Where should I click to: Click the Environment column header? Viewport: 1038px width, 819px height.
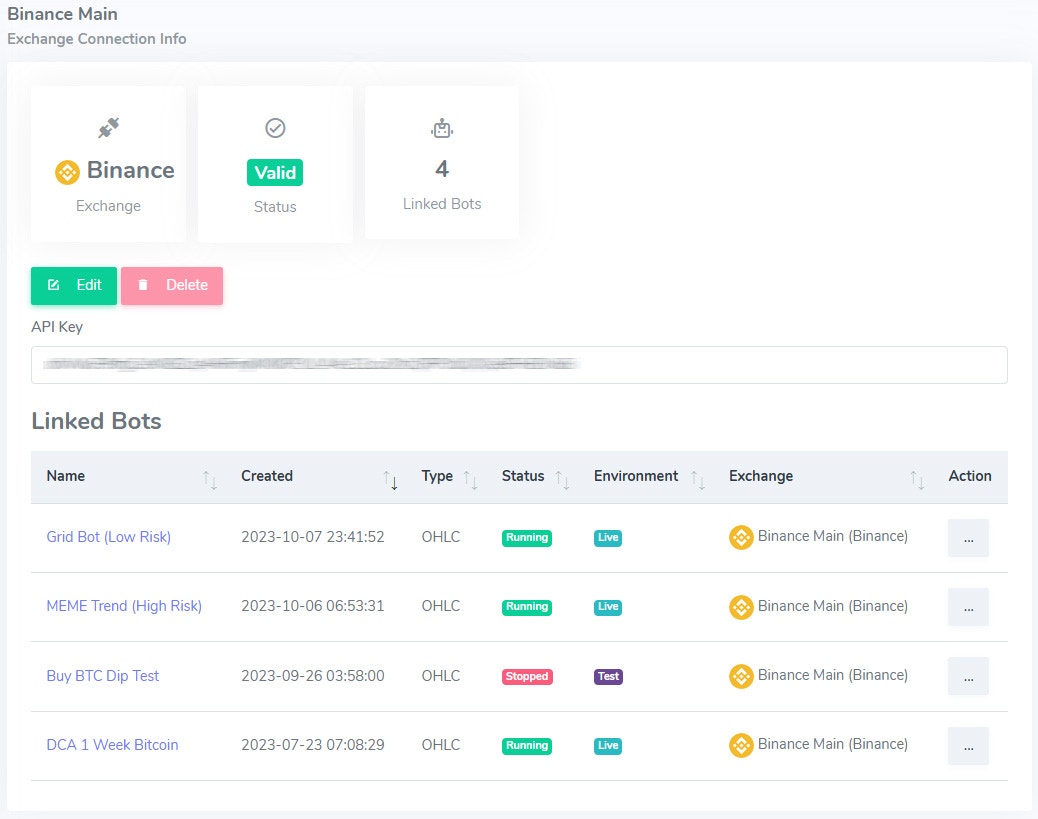(x=636, y=476)
